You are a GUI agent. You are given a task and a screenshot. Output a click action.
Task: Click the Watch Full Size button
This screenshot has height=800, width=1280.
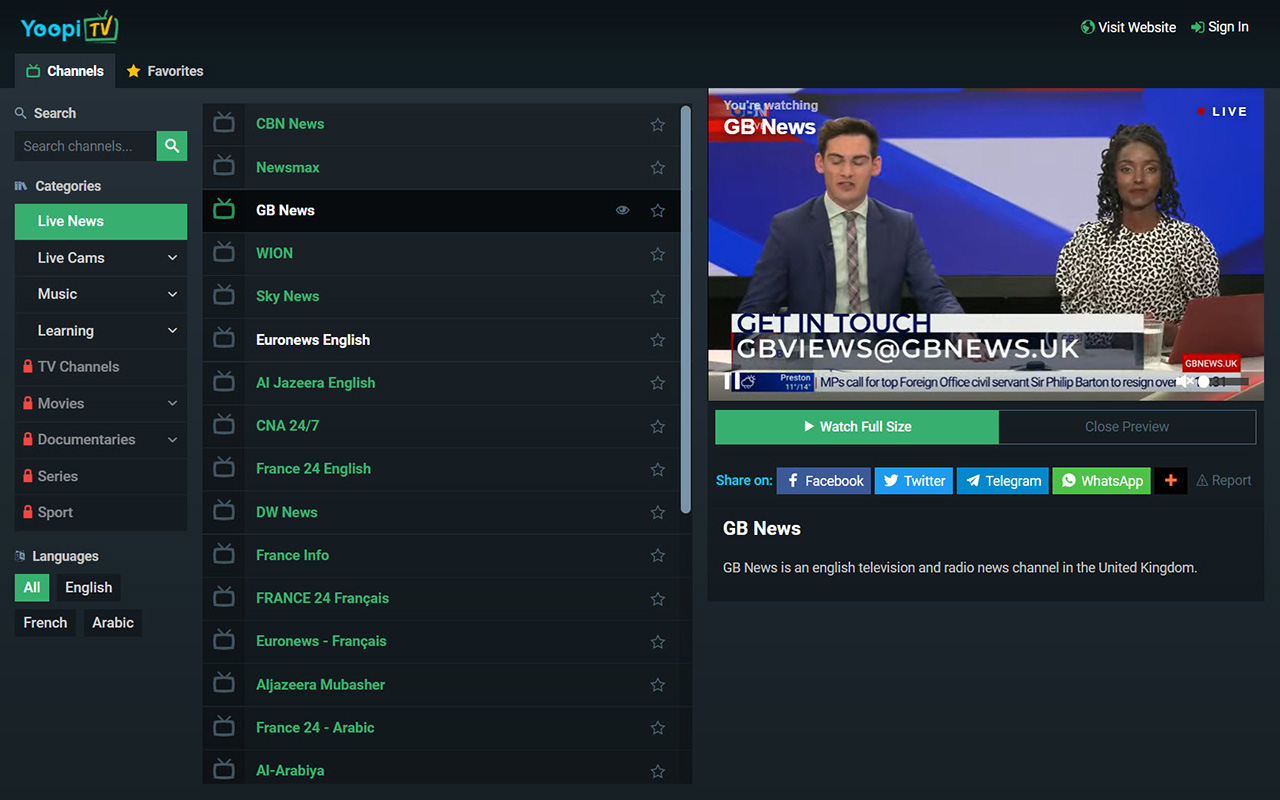(857, 427)
